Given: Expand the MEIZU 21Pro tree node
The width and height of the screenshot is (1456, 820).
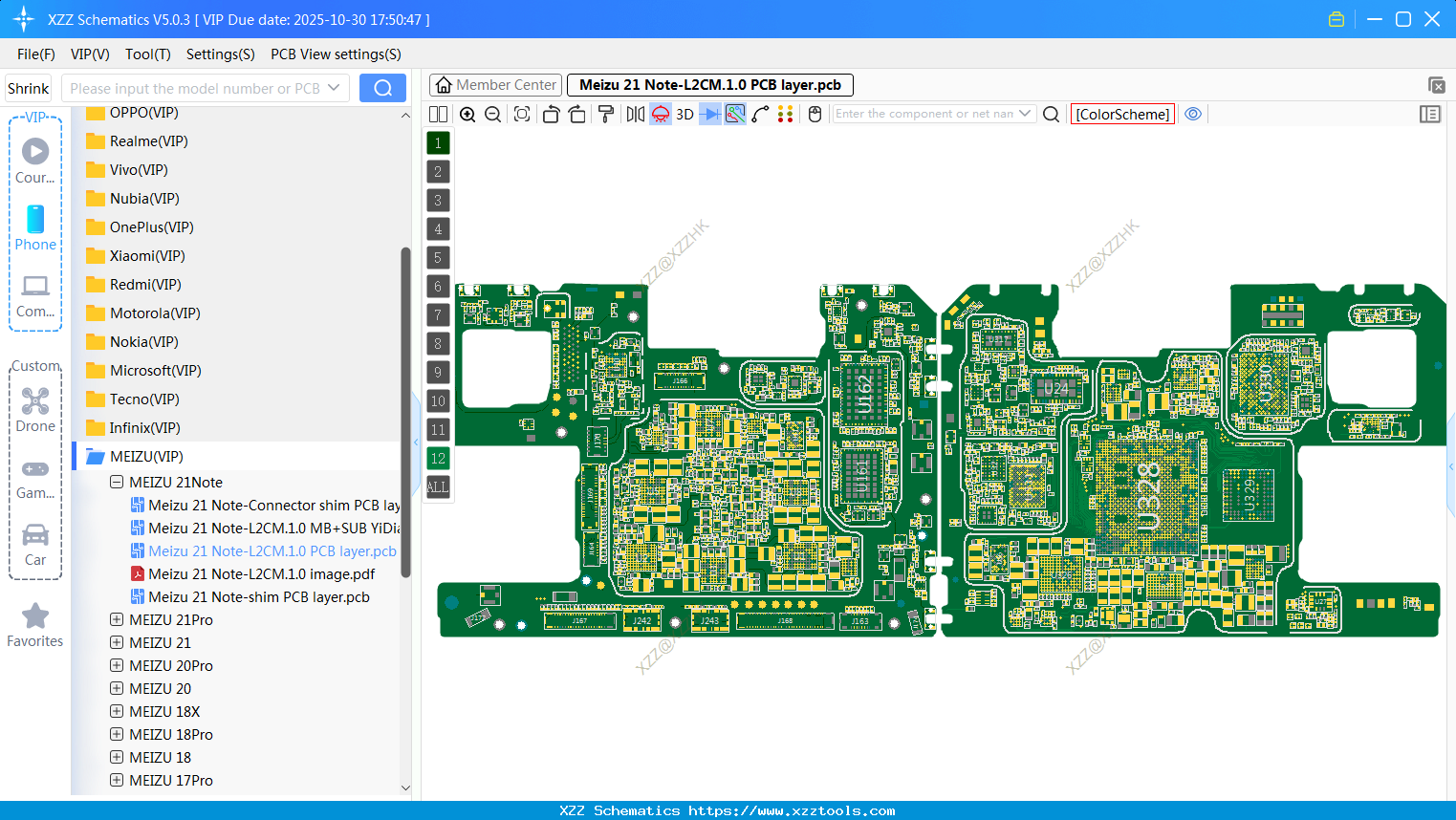Looking at the screenshot, I should click(117, 619).
